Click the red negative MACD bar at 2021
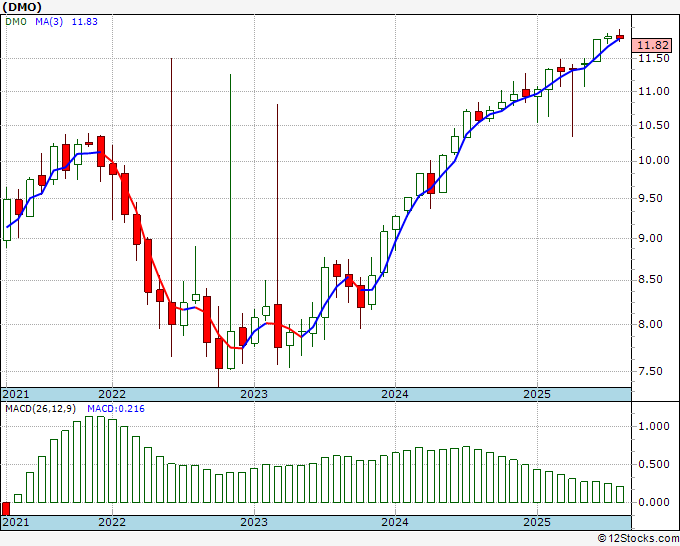The image size is (680, 546). tap(6, 509)
